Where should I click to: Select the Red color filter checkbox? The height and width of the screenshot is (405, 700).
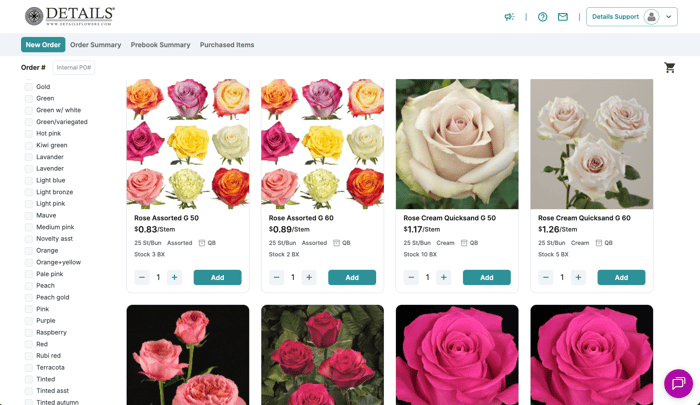(x=29, y=344)
